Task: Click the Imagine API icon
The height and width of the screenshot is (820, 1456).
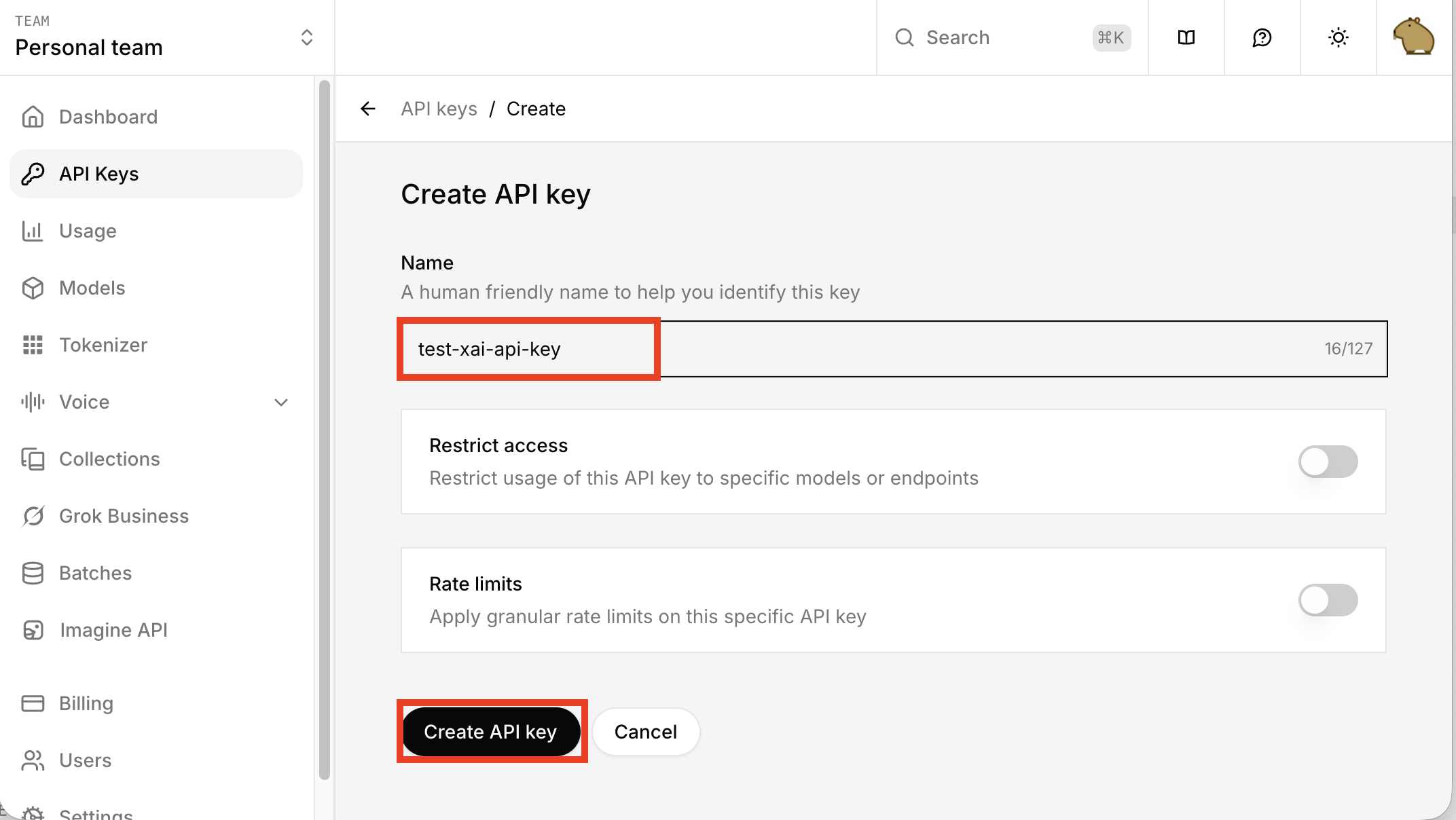Action: 33,630
